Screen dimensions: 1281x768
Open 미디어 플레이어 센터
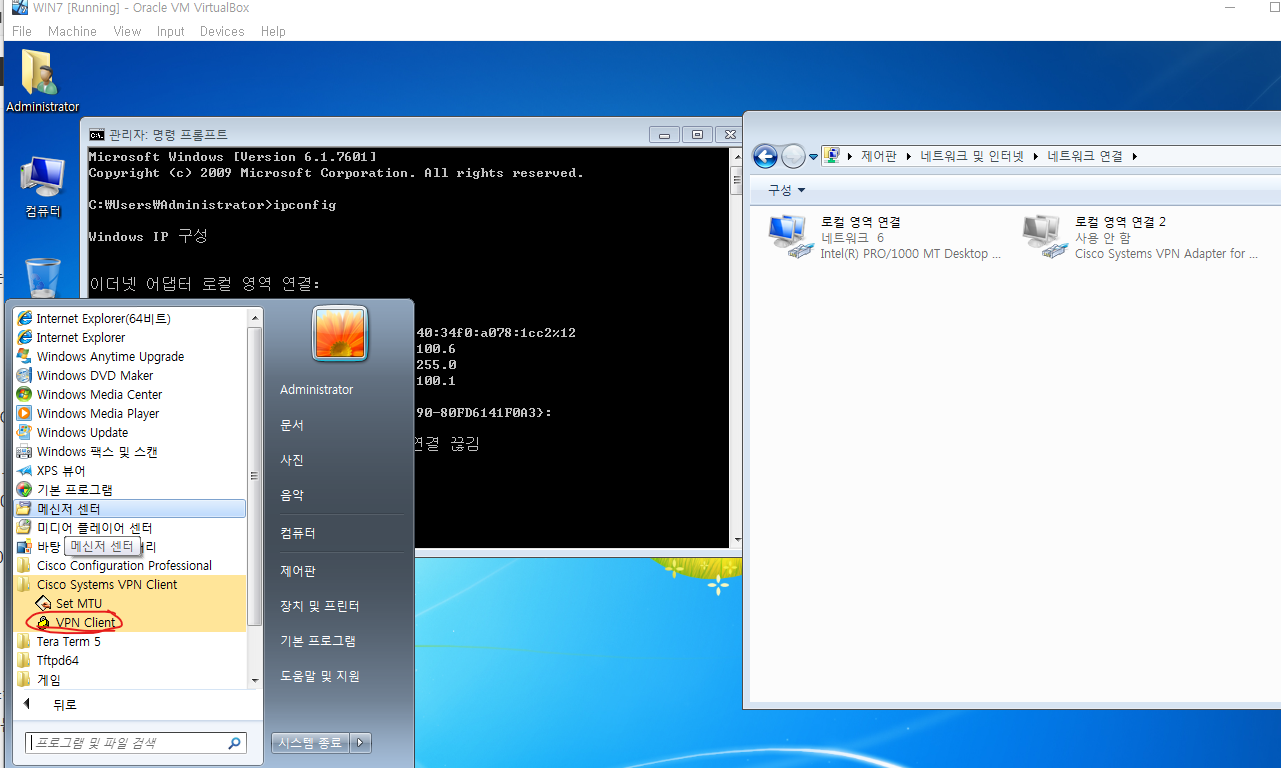pos(94,527)
